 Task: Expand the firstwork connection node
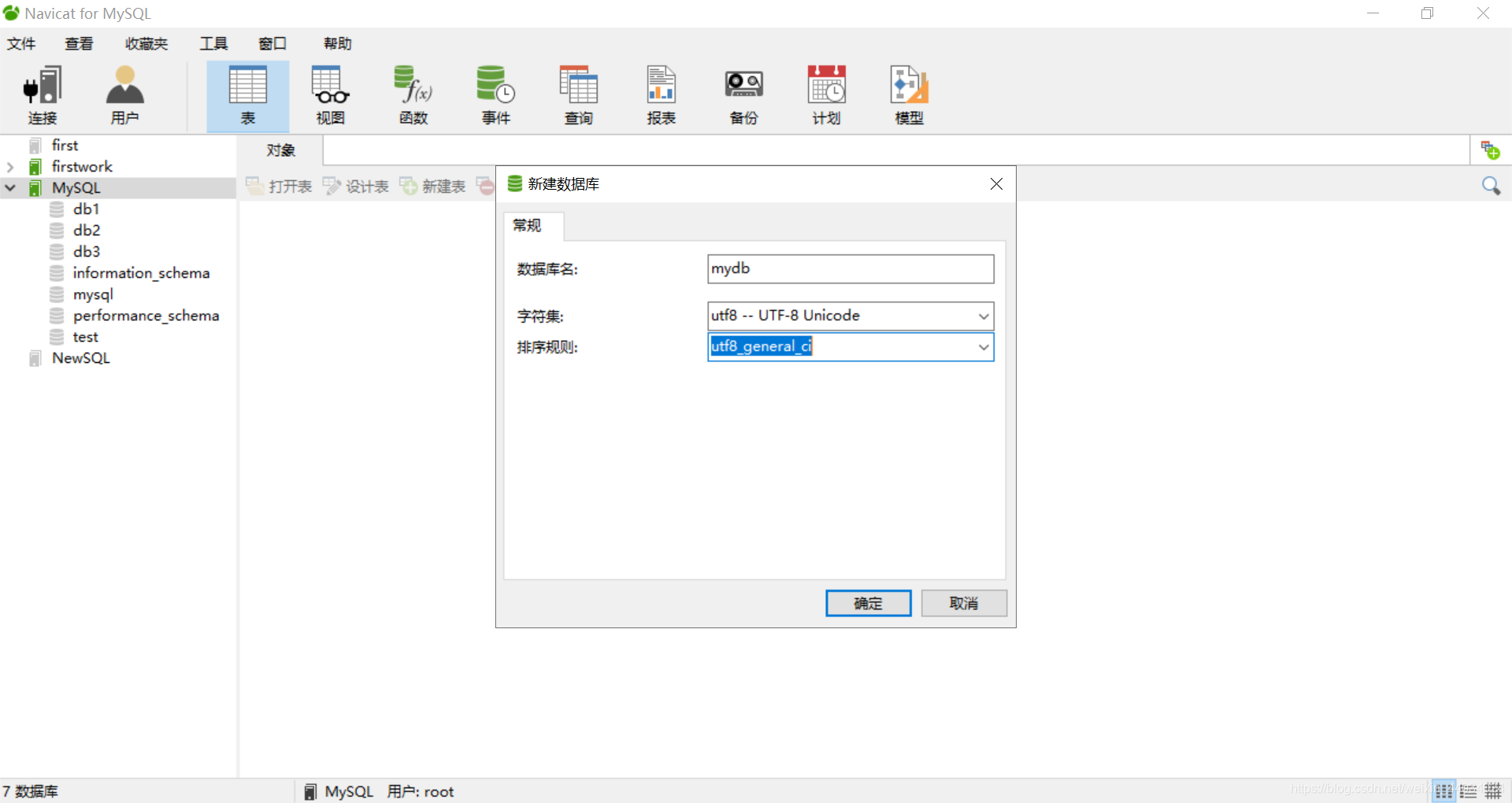(x=10, y=167)
